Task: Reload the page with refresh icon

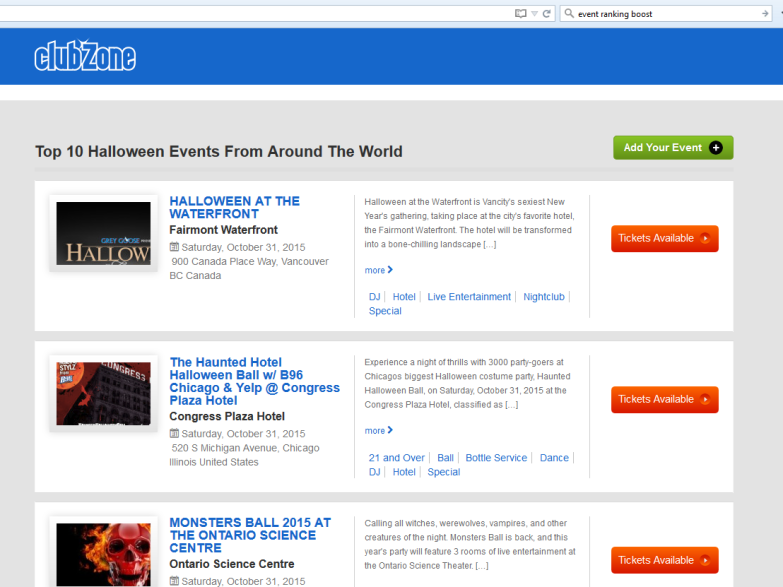Action: (547, 13)
